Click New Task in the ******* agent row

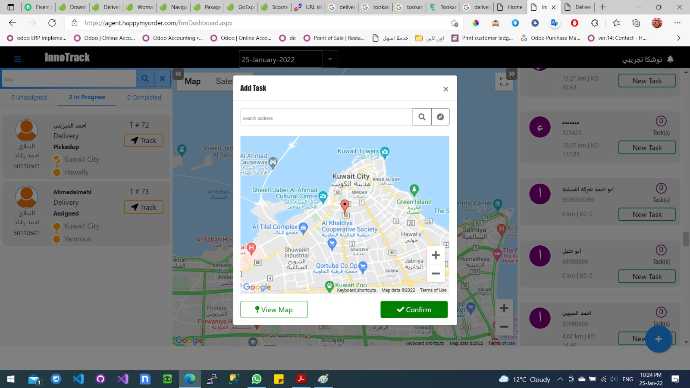click(646, 147)
